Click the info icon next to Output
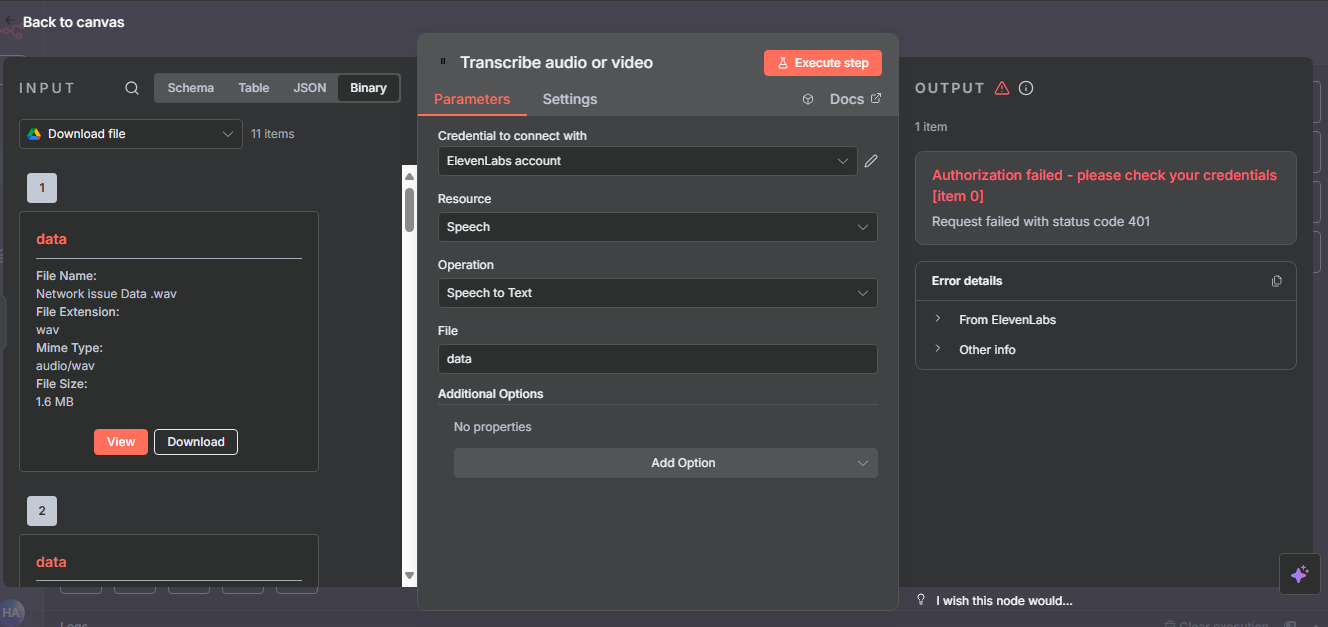 1026,88
